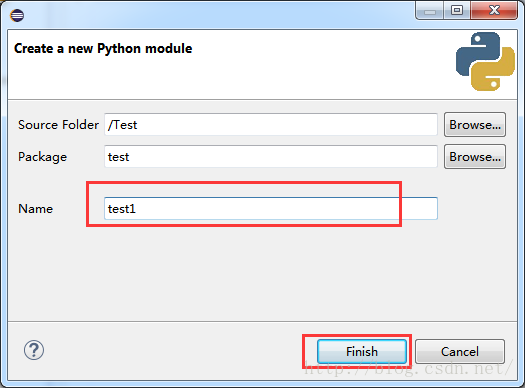Screen dimensions: 525x388
Task: Focus the Package field containing test
Action: coord(271,157)
